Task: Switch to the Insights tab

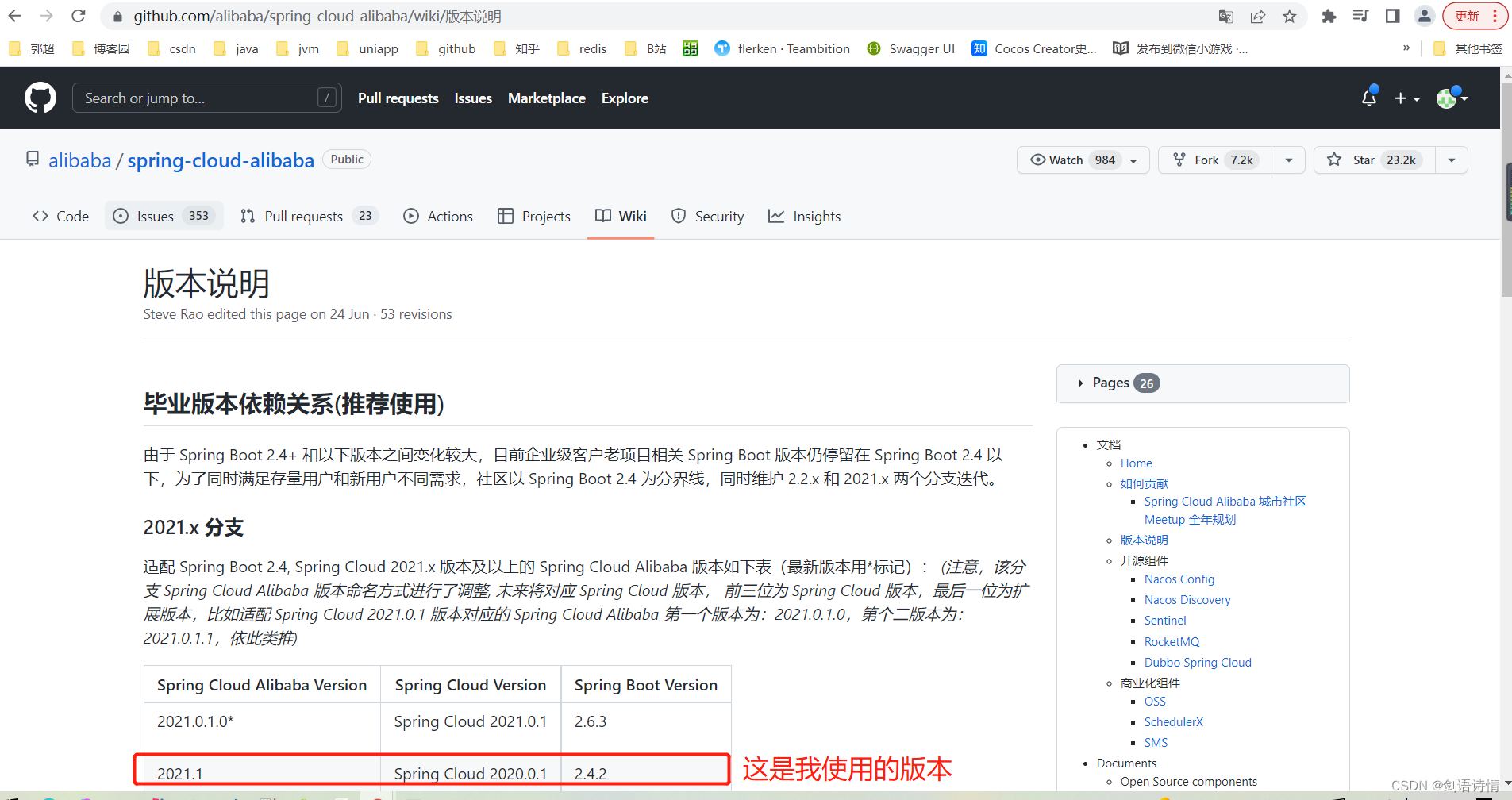Action: [804, 216]
